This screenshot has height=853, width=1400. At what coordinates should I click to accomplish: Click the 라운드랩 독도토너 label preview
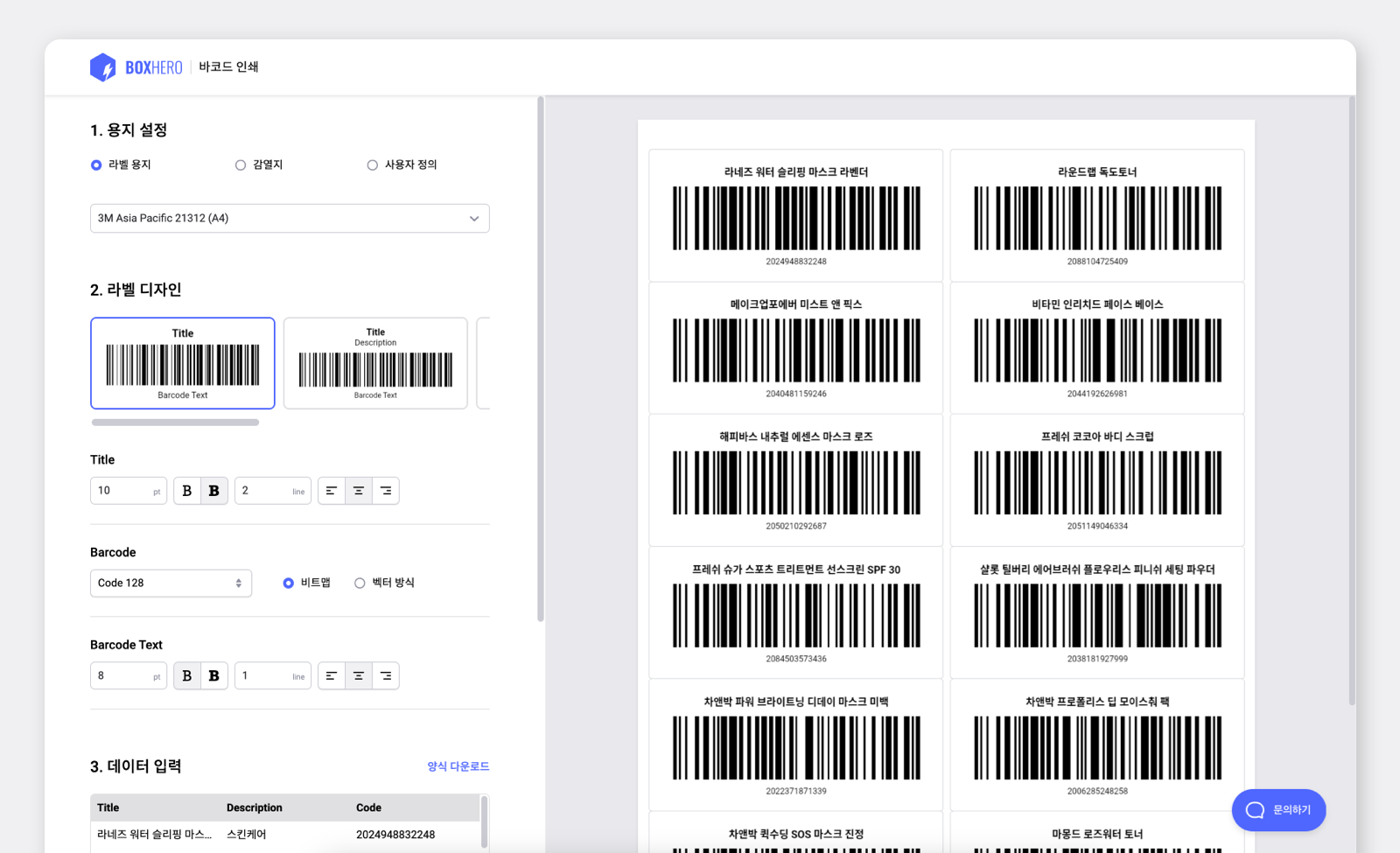(x=1097, y=215)
